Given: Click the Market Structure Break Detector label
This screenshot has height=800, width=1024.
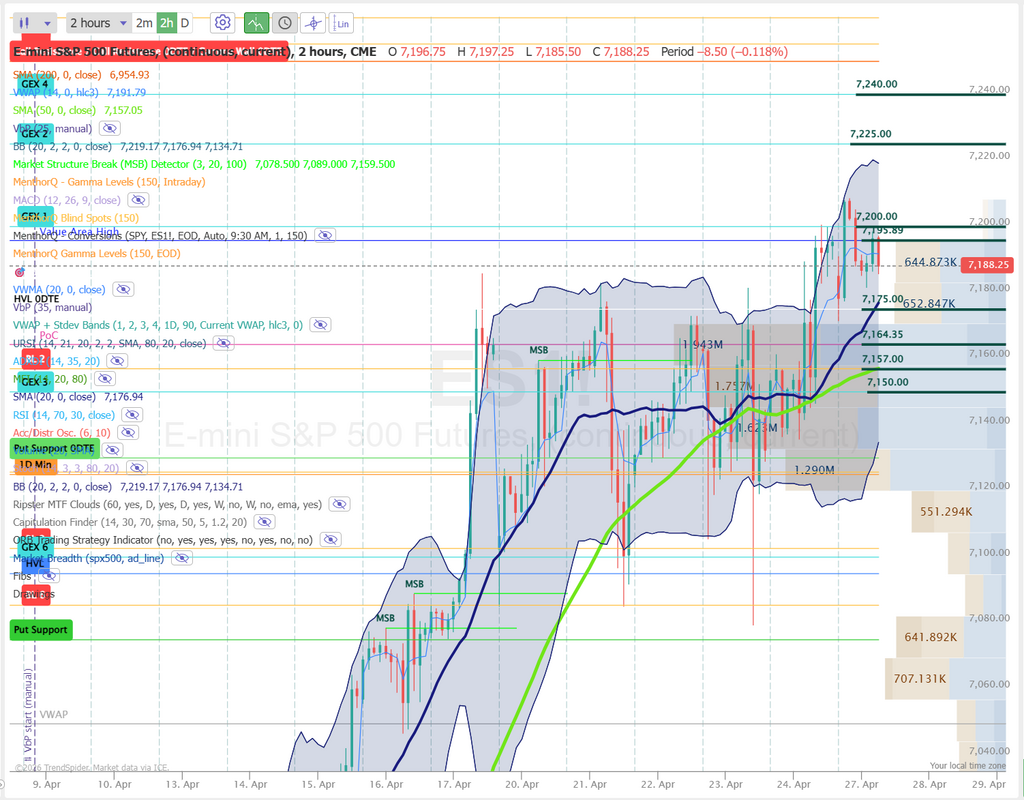Looking at the screenshot, I should [122, 164].
